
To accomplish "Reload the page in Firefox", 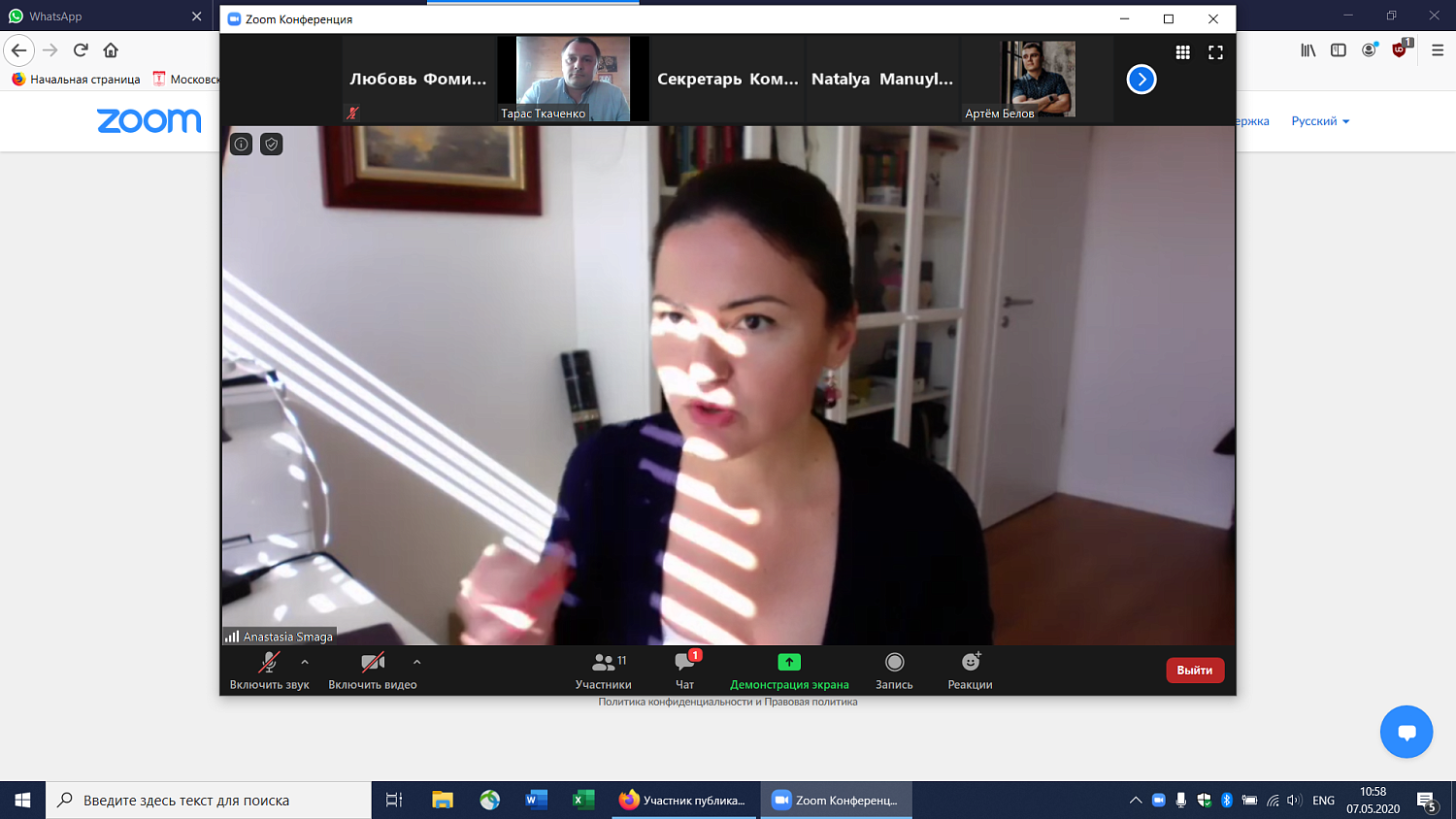I will (81, 50).
